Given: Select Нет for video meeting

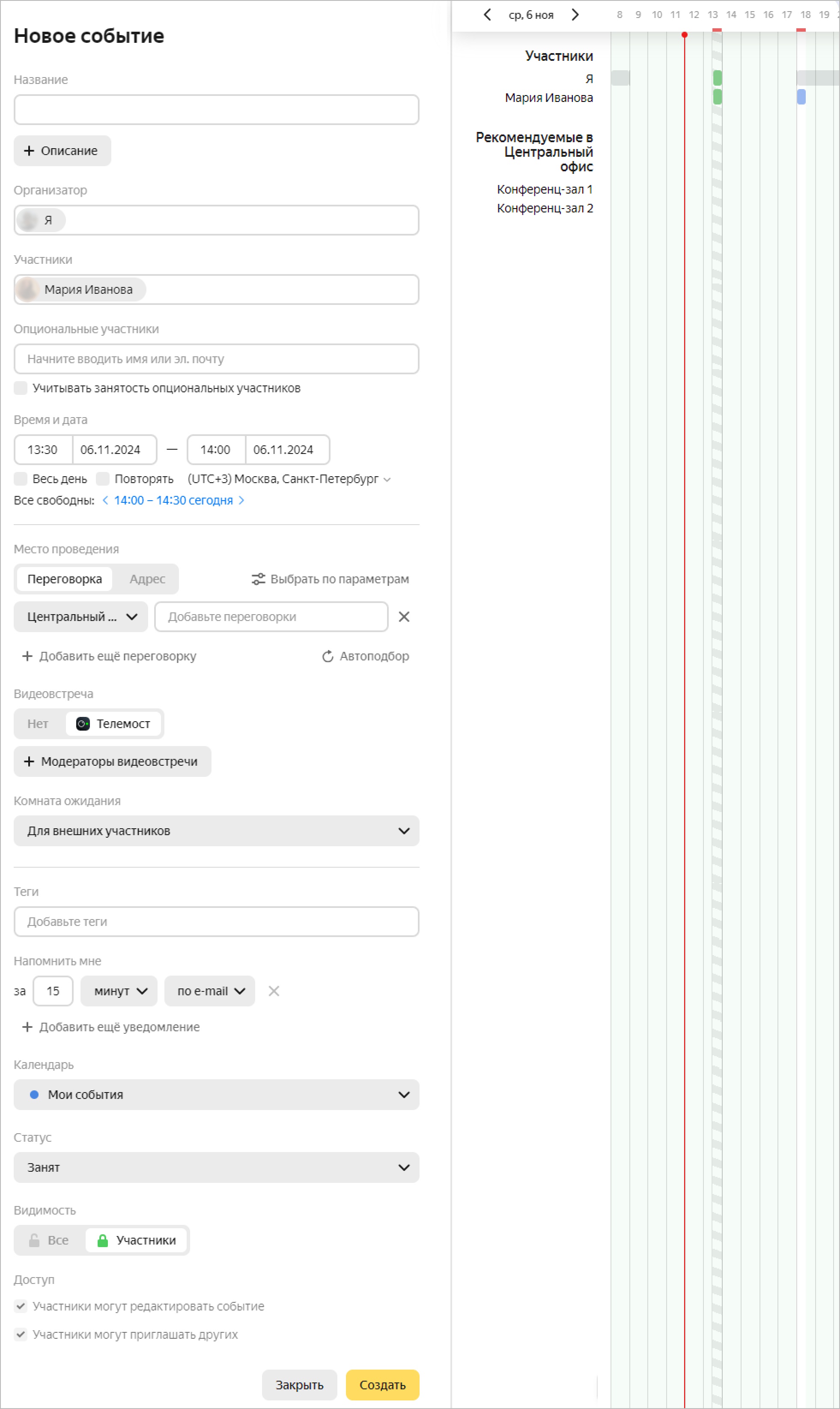Looking at the screenshot, I should click(x=38, y=723).
